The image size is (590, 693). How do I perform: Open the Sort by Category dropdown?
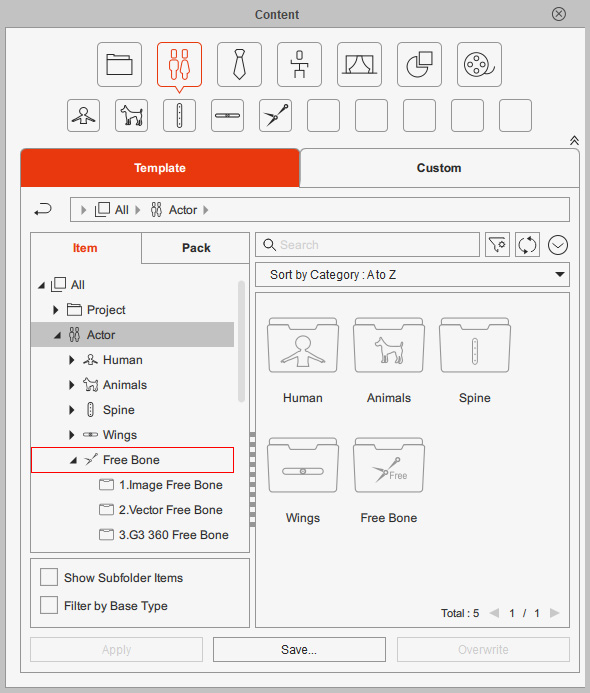tap(412, 274)
